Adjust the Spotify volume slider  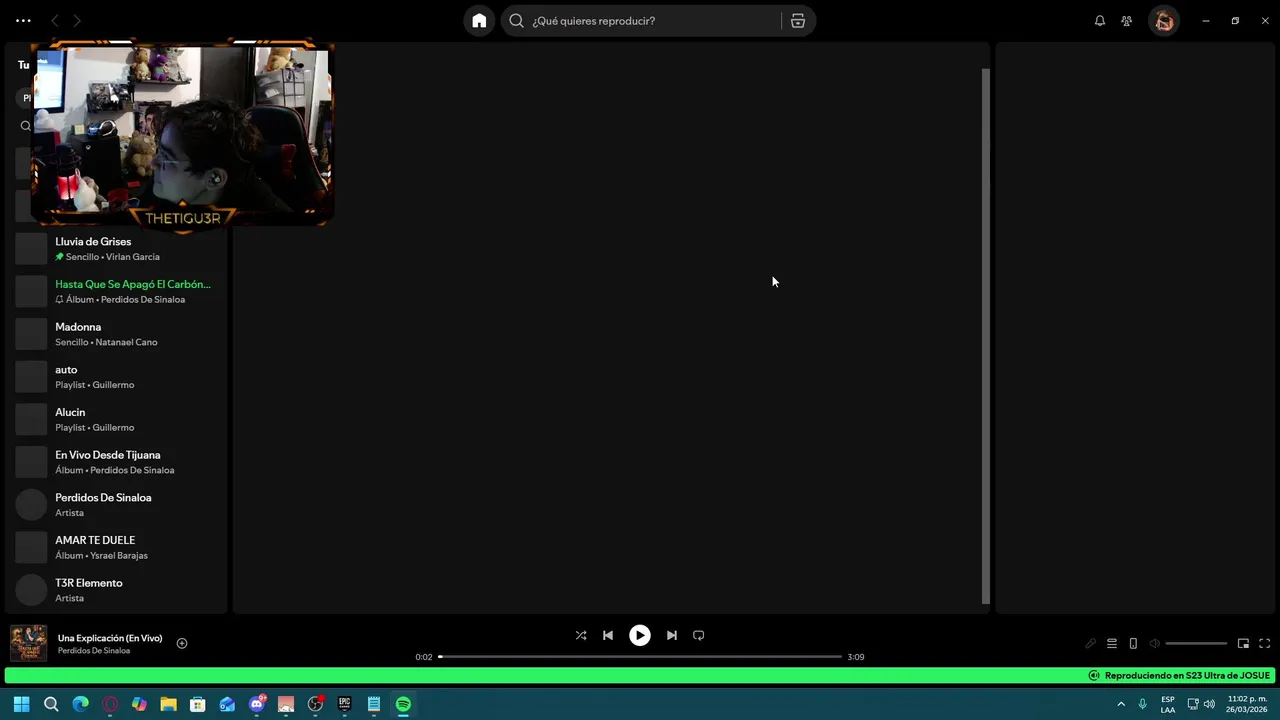[1196, 644]
